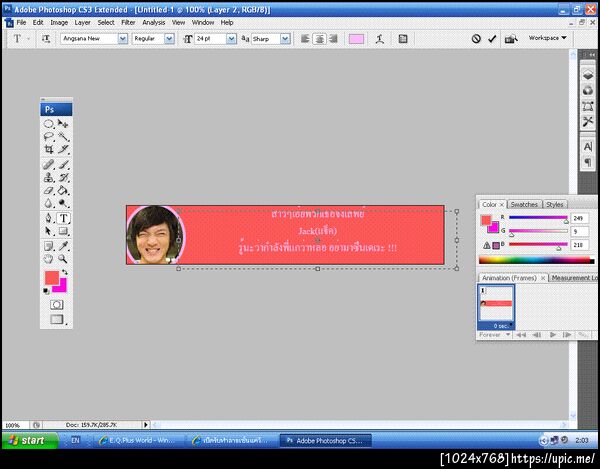Select the Brush tool
The width and height of the screenshot is (600, 469).
click(x=63, y=164)
